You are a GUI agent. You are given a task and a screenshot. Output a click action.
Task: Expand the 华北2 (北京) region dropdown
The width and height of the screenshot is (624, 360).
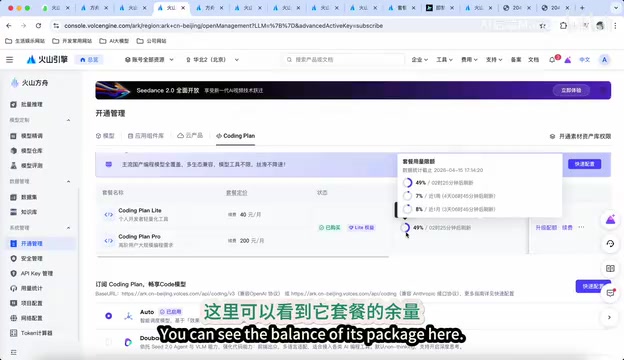click(x=212, y=60)
